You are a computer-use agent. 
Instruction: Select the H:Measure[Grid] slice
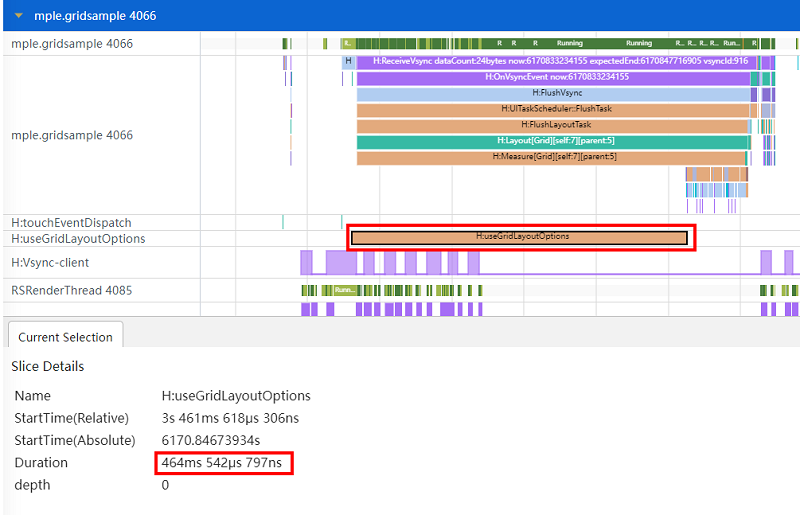click(553, 157)
